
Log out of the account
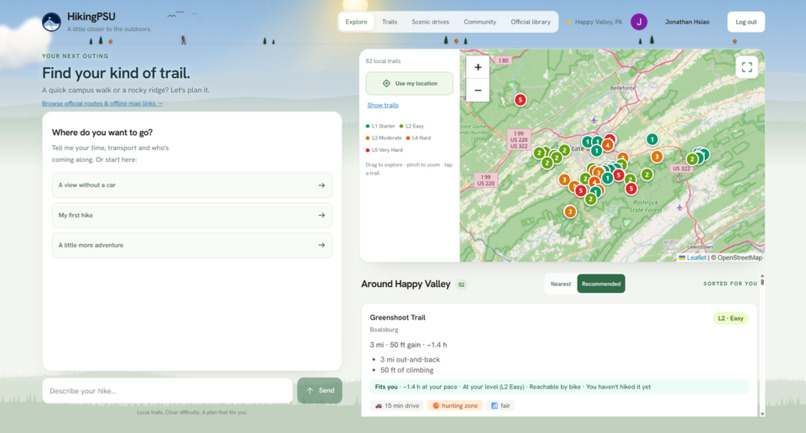click(746, 22)
